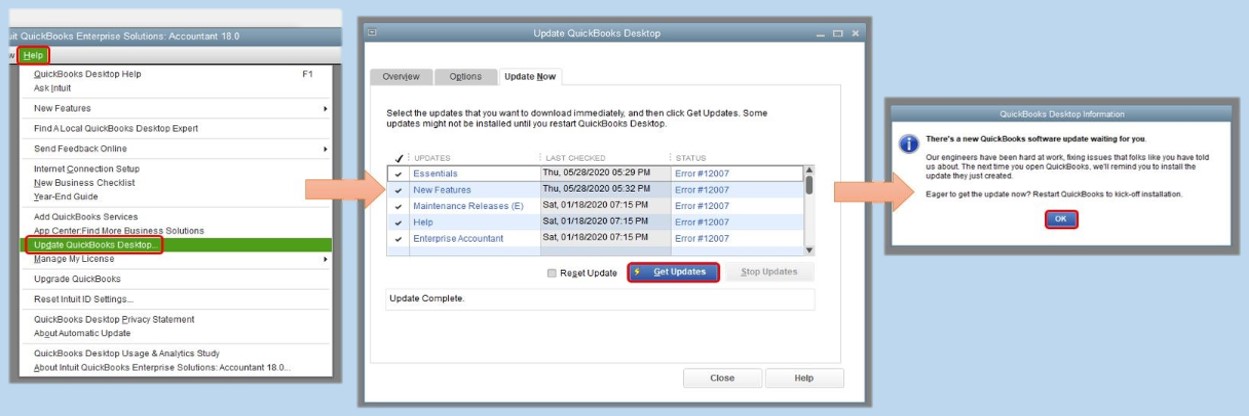1249x416 pixels.
Task: Select About Intuit QuickBooks Enterprise Solutions entry
Action: 175,367
